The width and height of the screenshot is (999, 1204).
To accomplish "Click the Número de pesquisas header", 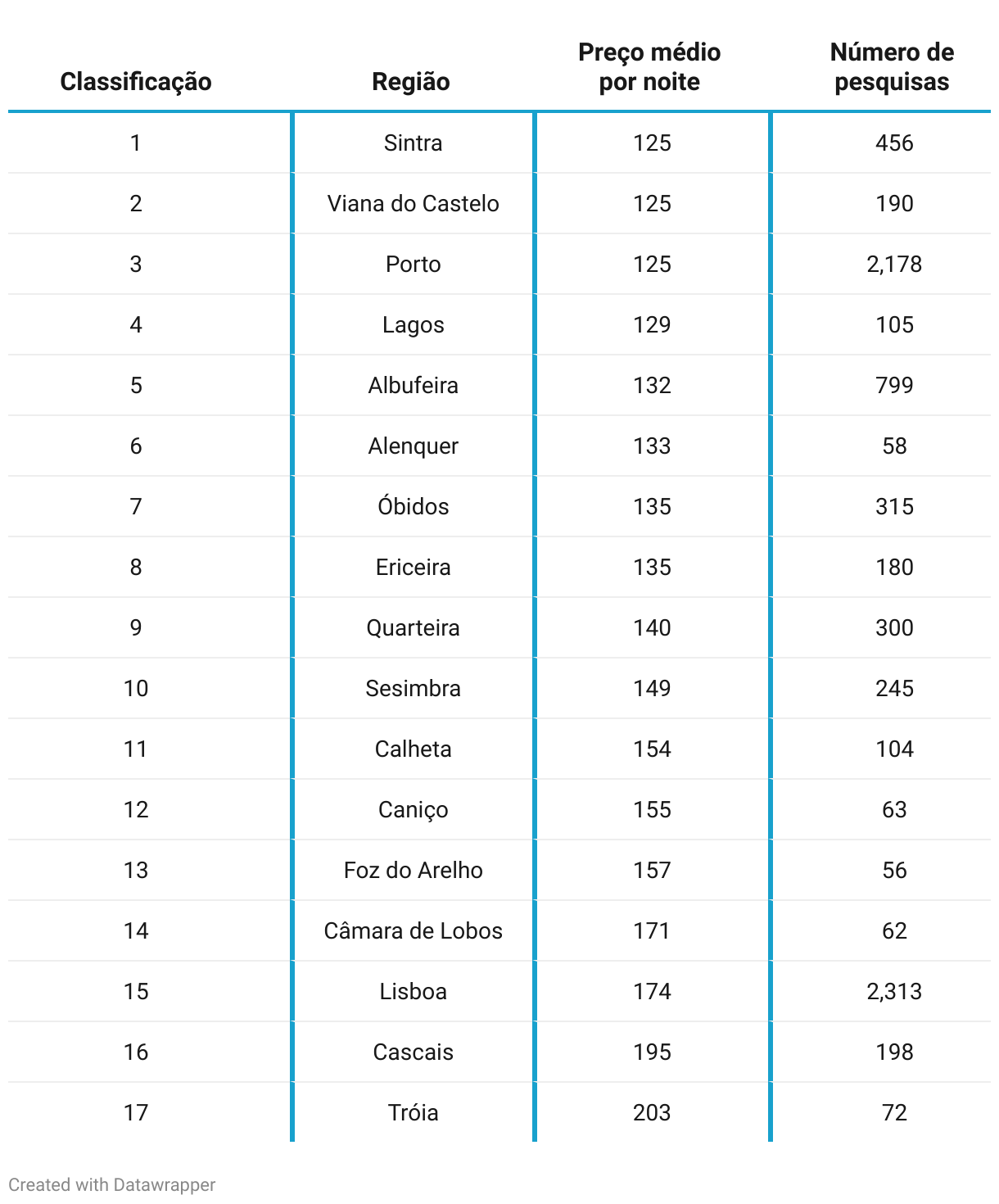I will (x=892, y=67).
